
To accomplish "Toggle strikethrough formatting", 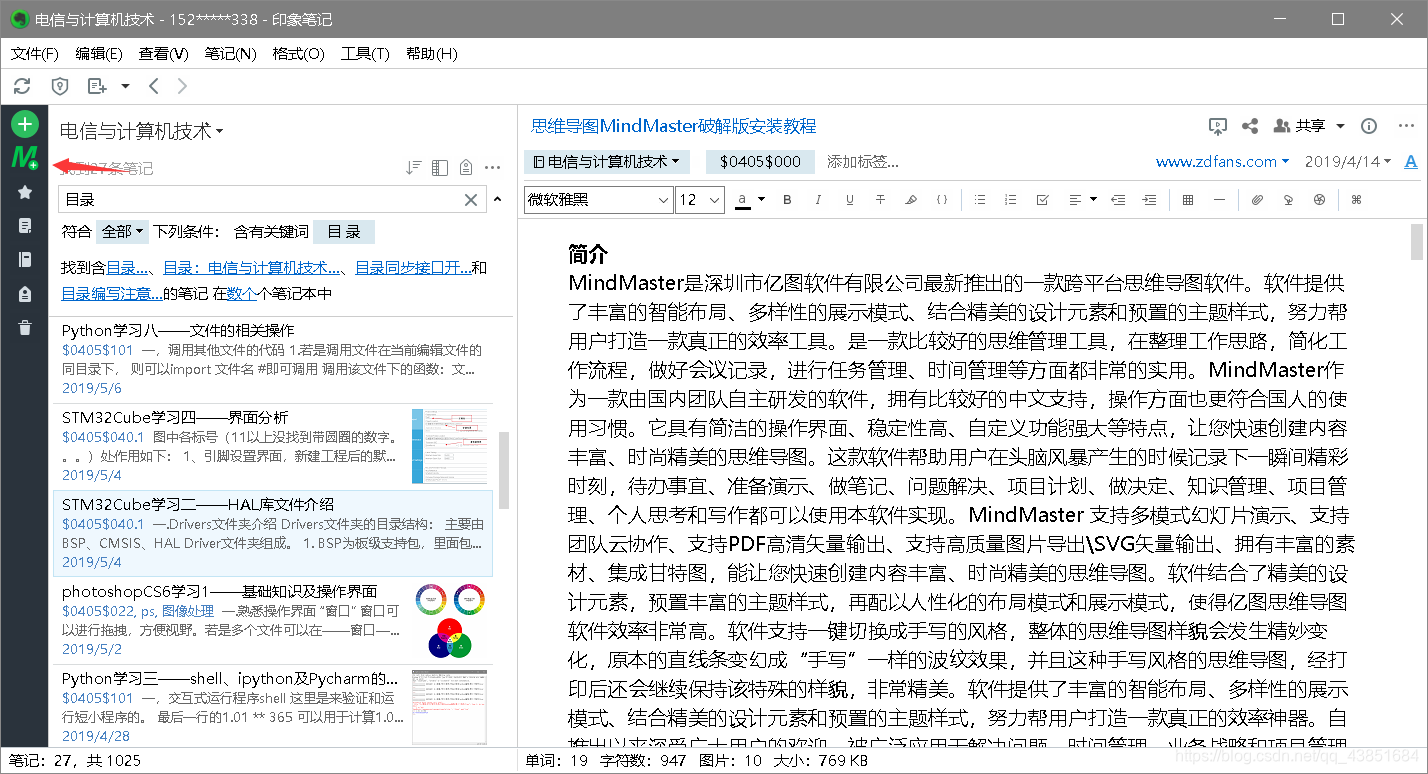I will click(x=880, y=200).
